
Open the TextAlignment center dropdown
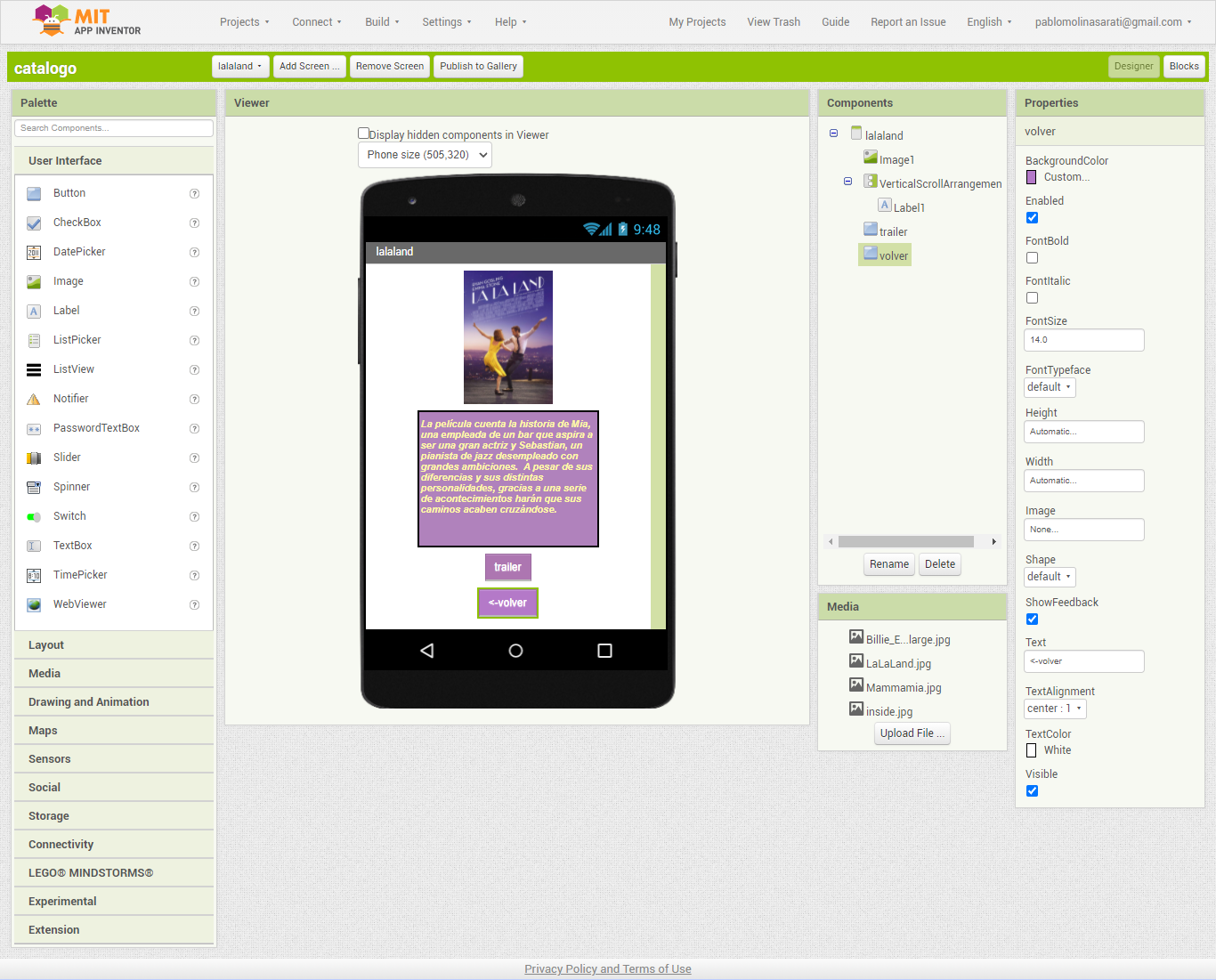(x=1055, y=709)
